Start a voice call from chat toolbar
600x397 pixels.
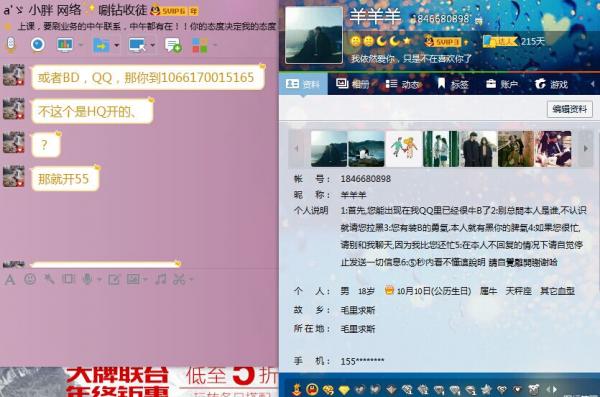(10, 44)
